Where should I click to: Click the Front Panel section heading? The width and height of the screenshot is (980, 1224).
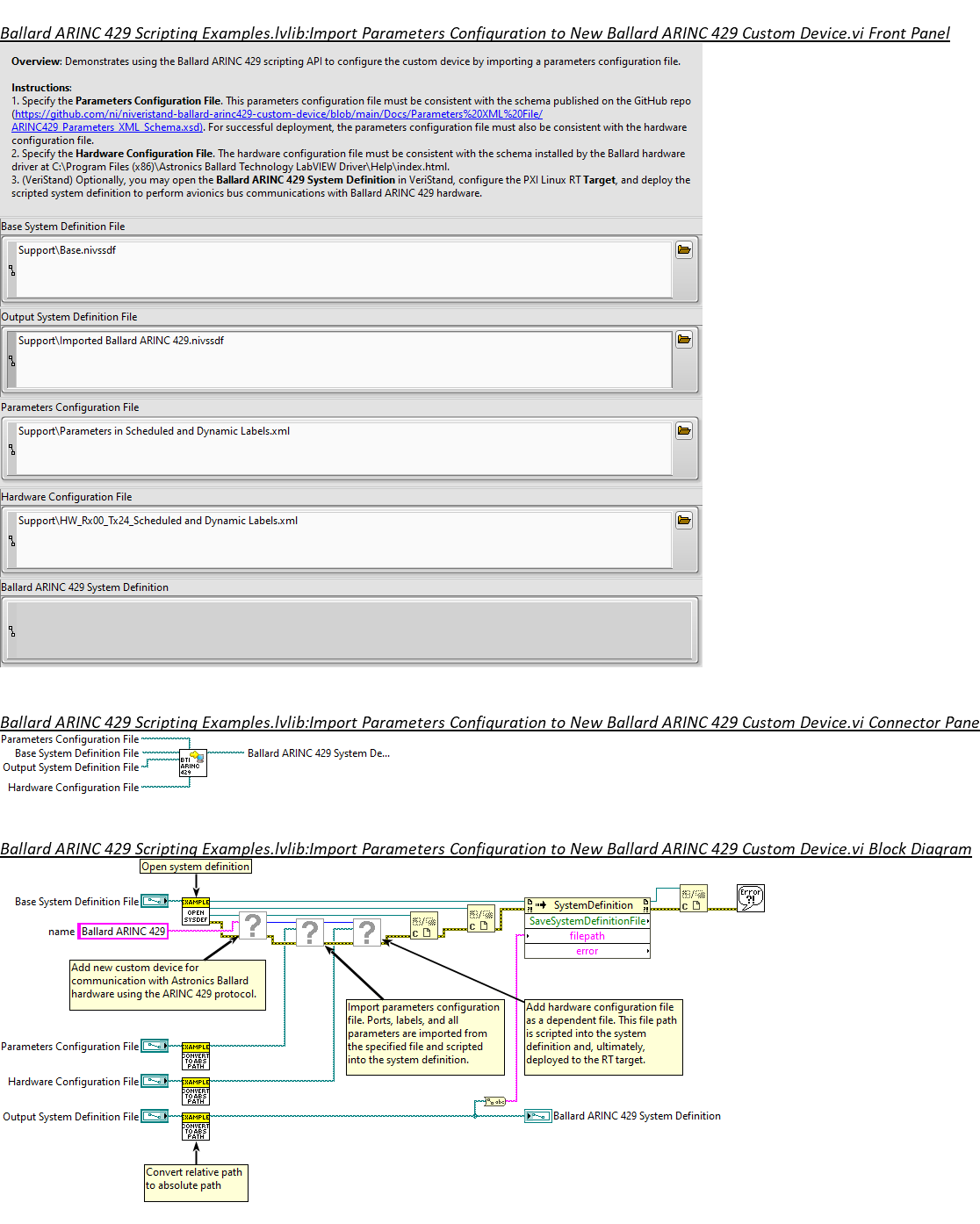(x=475, y=33)
